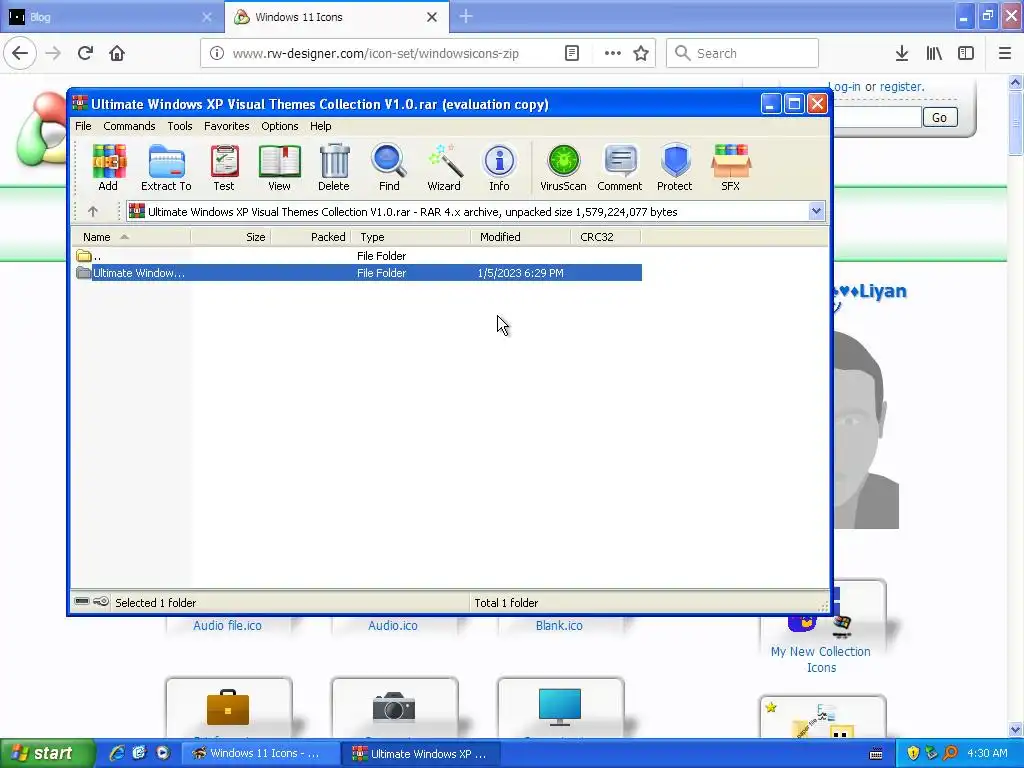Click the briefcase icon thumbnail
This screenshot has width=1024, height=768.
click(x=228, y=708)
